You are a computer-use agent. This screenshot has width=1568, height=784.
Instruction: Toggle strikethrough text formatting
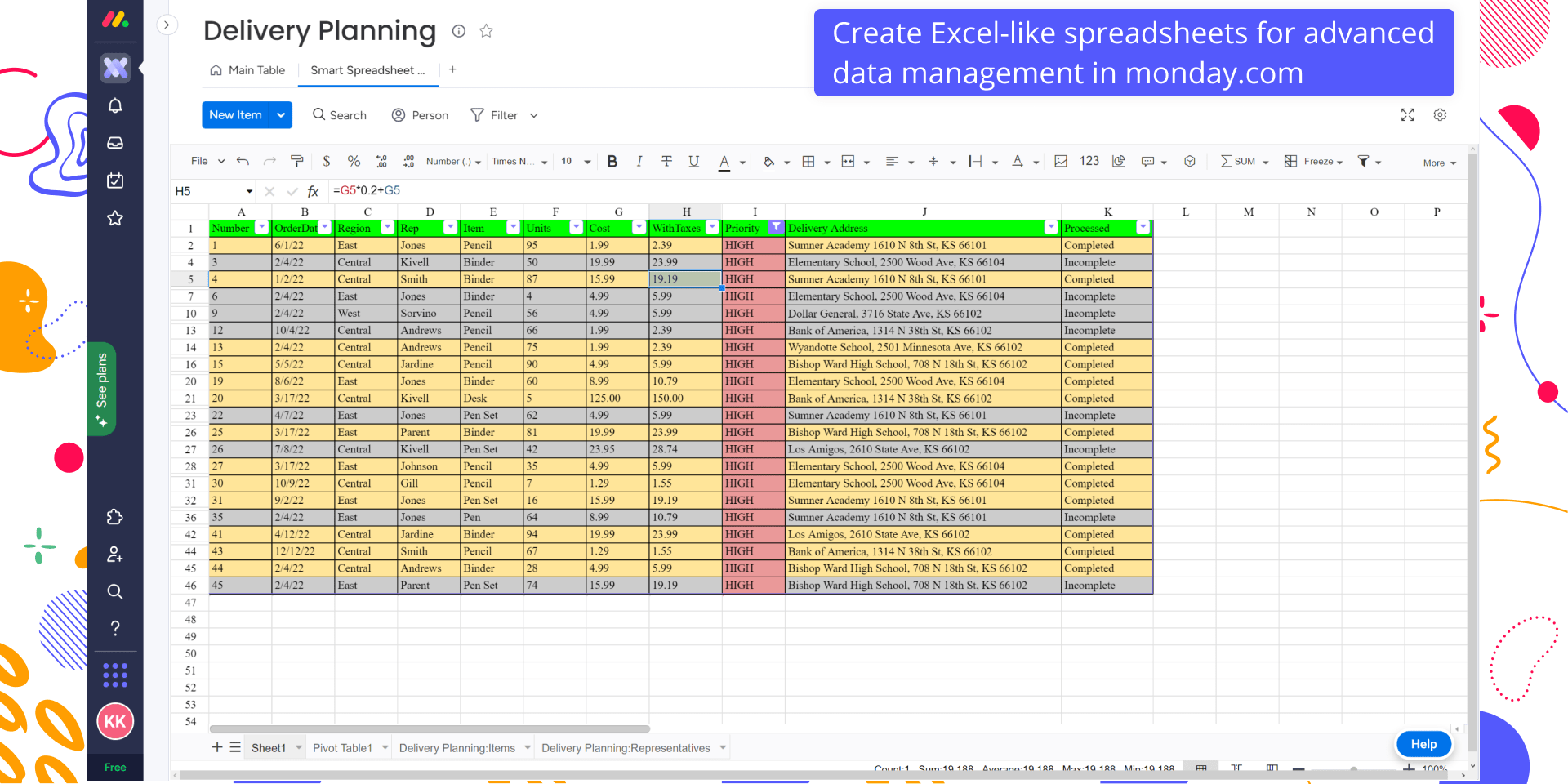click(x=666, y=162)
